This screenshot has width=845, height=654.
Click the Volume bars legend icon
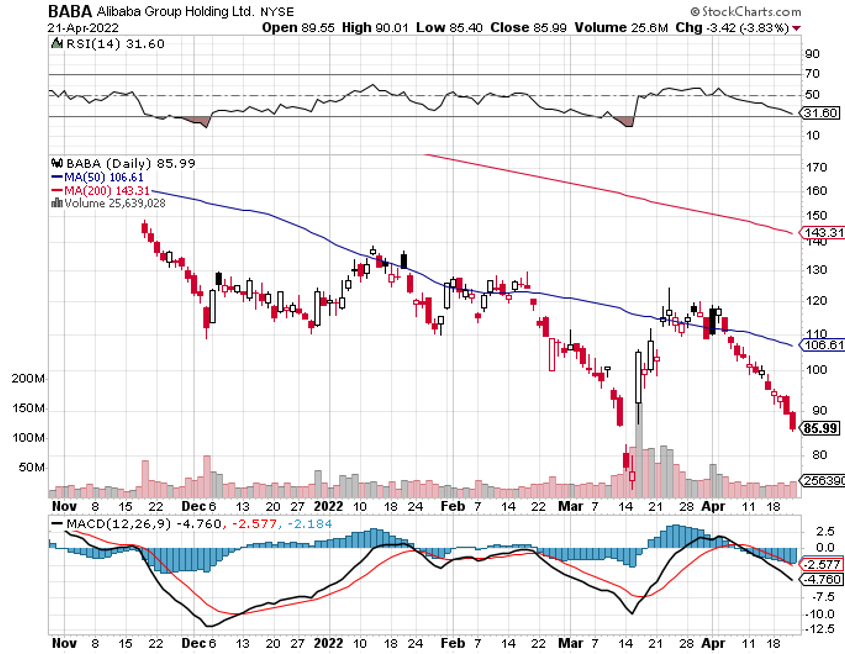click(57, 203)
